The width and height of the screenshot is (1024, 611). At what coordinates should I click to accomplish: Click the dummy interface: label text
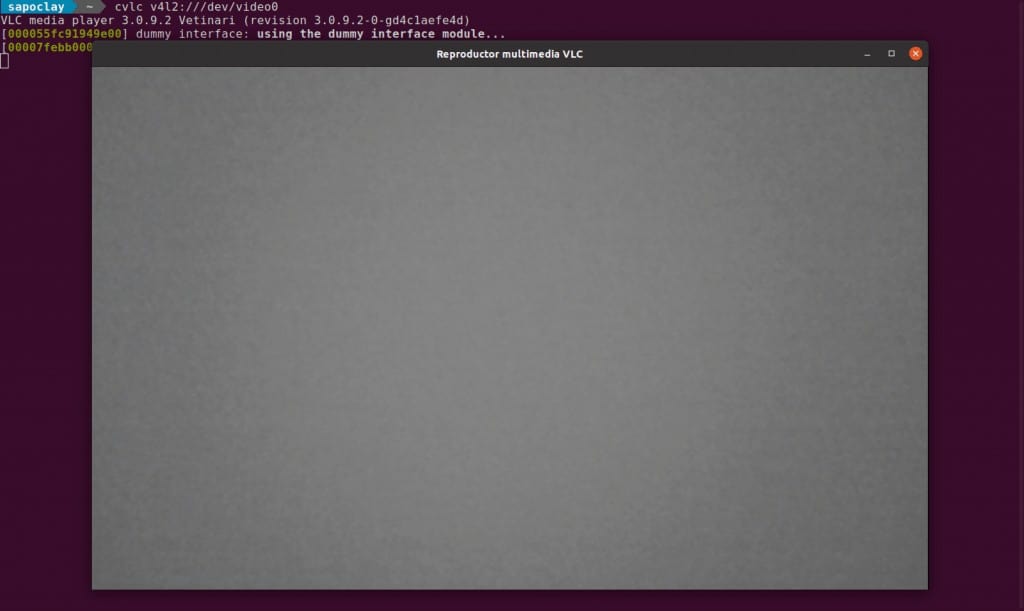click(193, 34)
